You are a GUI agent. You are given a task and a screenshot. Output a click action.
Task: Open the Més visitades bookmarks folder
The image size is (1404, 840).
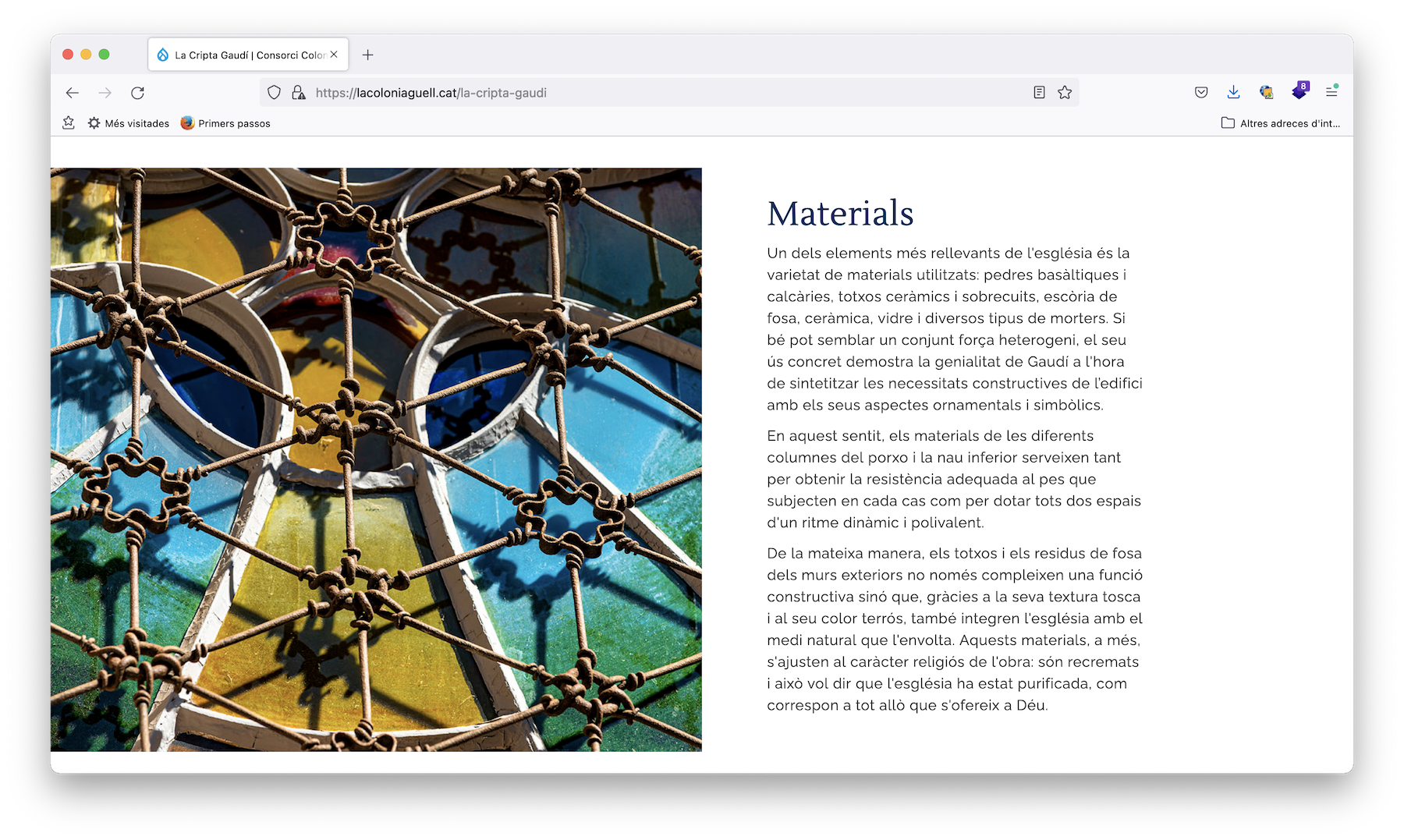click(x=129, y=123)
